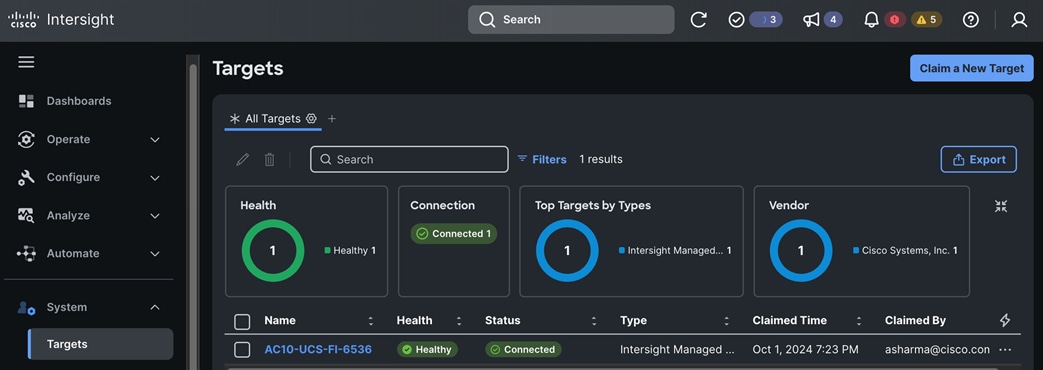Click the green Health donut chart
Screen dimensions: 1043x370
[273, 250]
